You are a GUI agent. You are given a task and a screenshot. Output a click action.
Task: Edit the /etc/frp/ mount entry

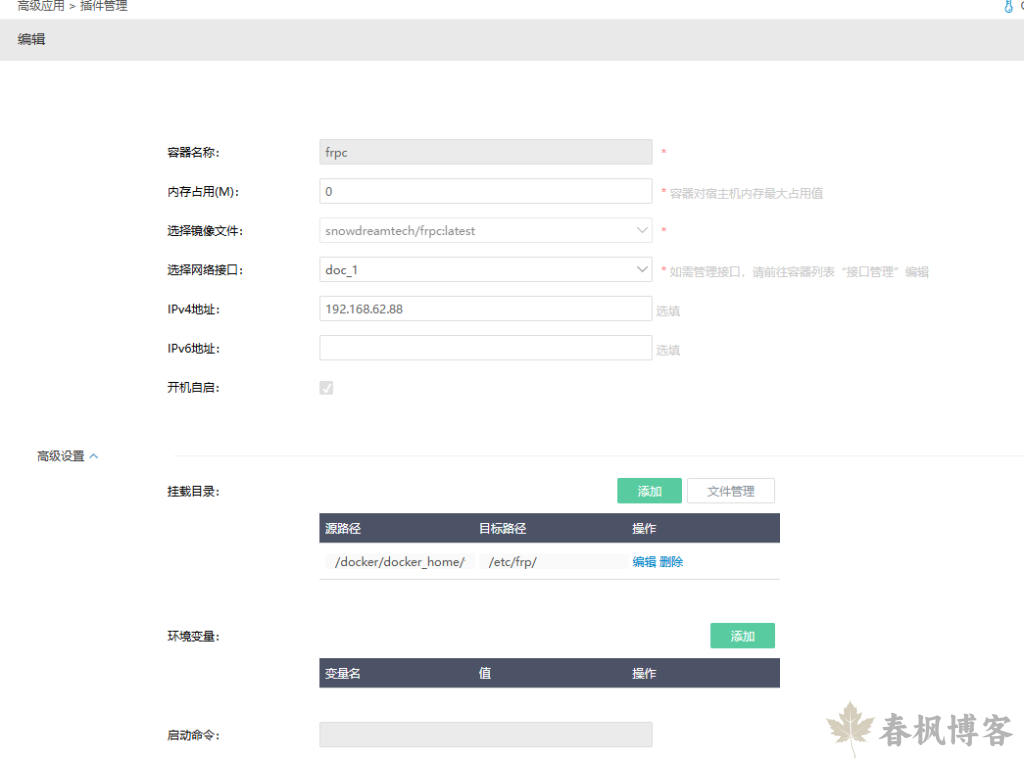pyautogui.click(x=645, y=561)
